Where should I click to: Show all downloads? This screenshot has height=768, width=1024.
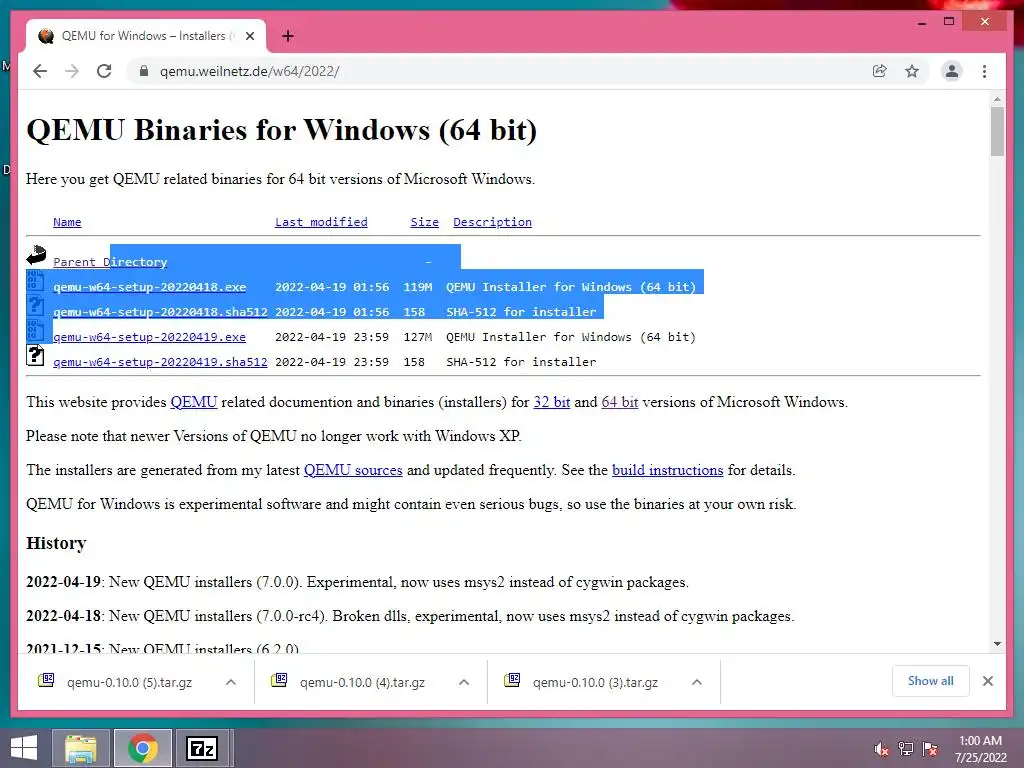[931, 681]
